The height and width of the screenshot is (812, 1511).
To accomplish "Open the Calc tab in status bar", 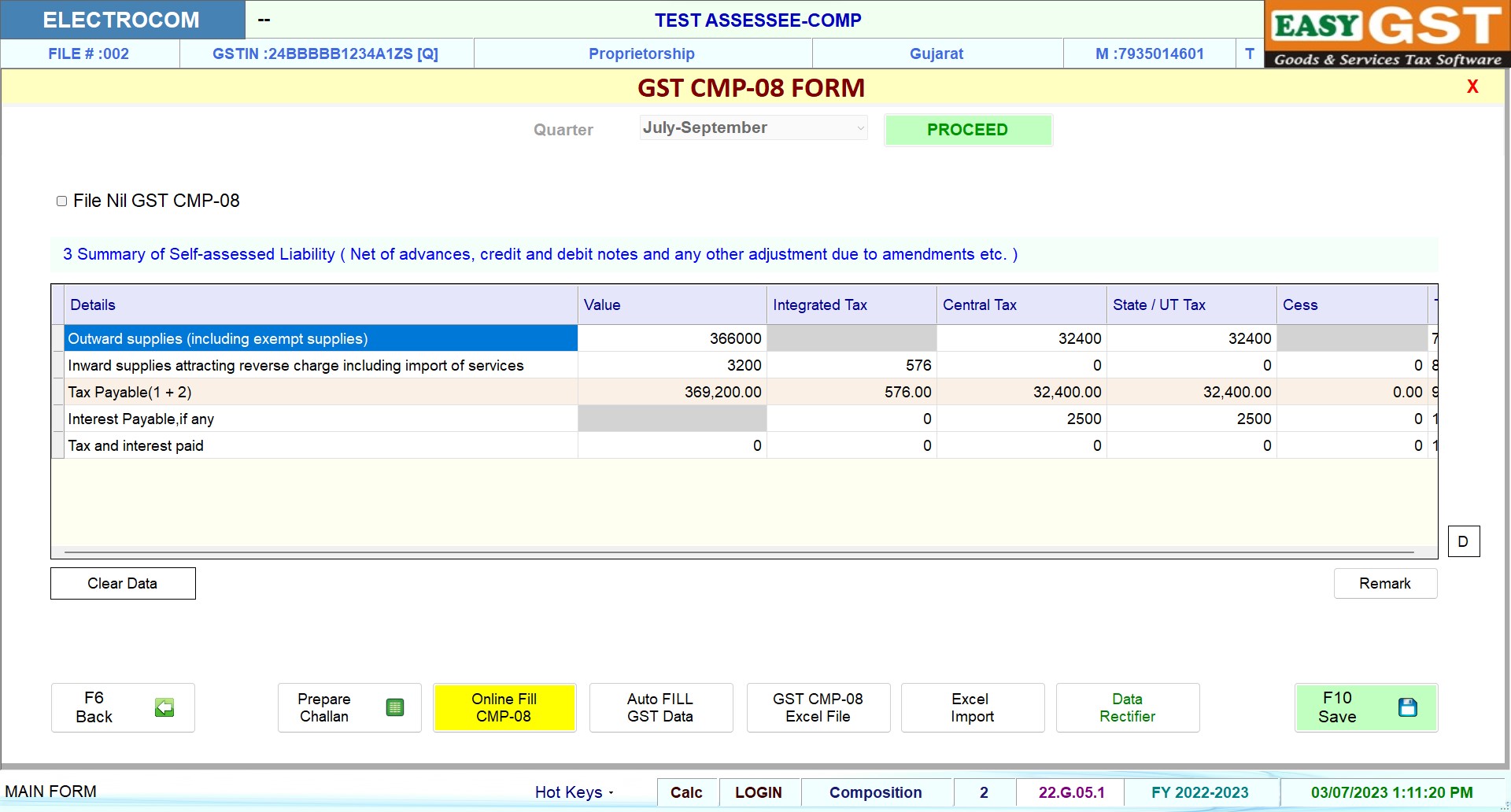I will [686, 792].
